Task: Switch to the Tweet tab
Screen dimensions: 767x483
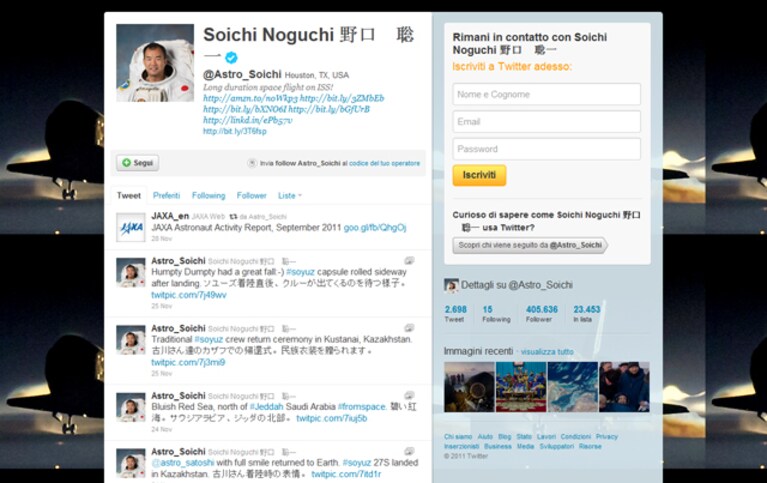Action: [129, 195]
